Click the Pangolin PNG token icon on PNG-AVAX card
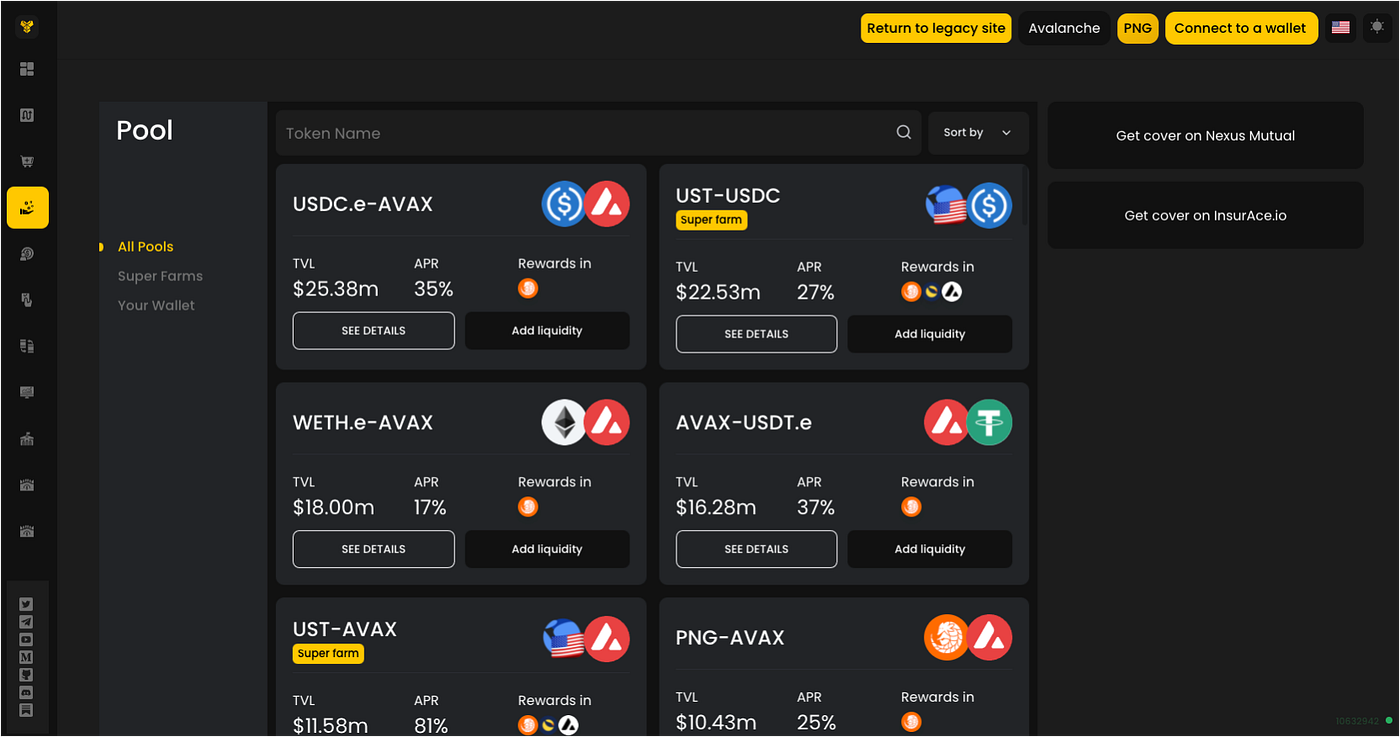 (x=946, y=637)
